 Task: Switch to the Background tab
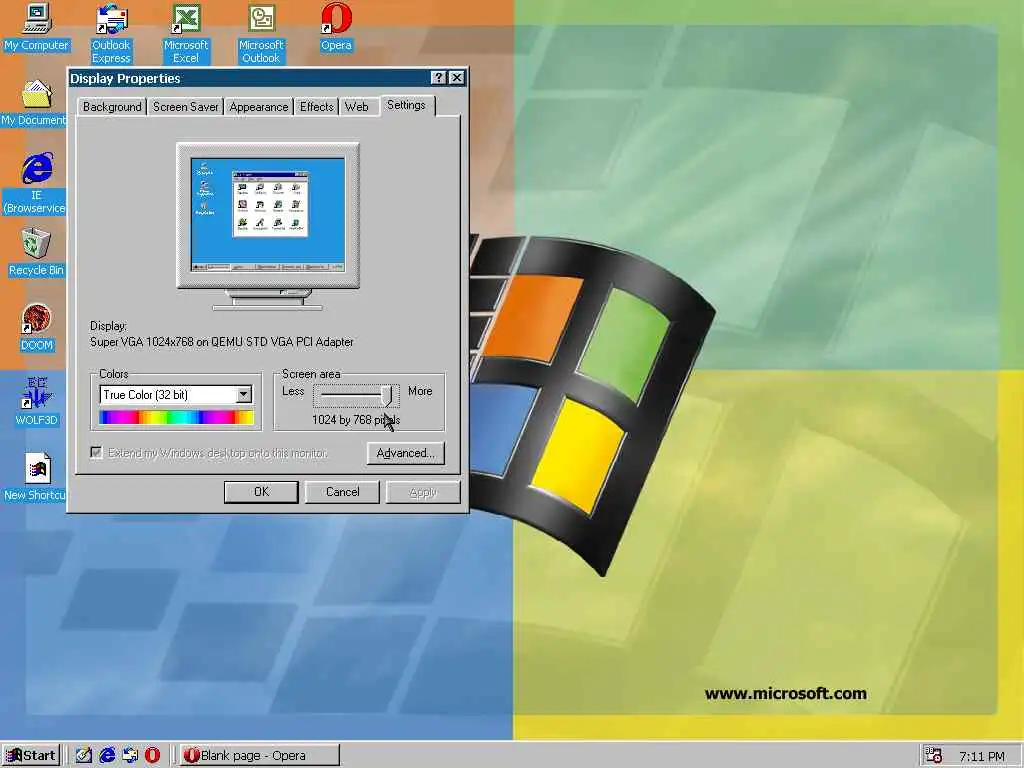tap(112, 107)
